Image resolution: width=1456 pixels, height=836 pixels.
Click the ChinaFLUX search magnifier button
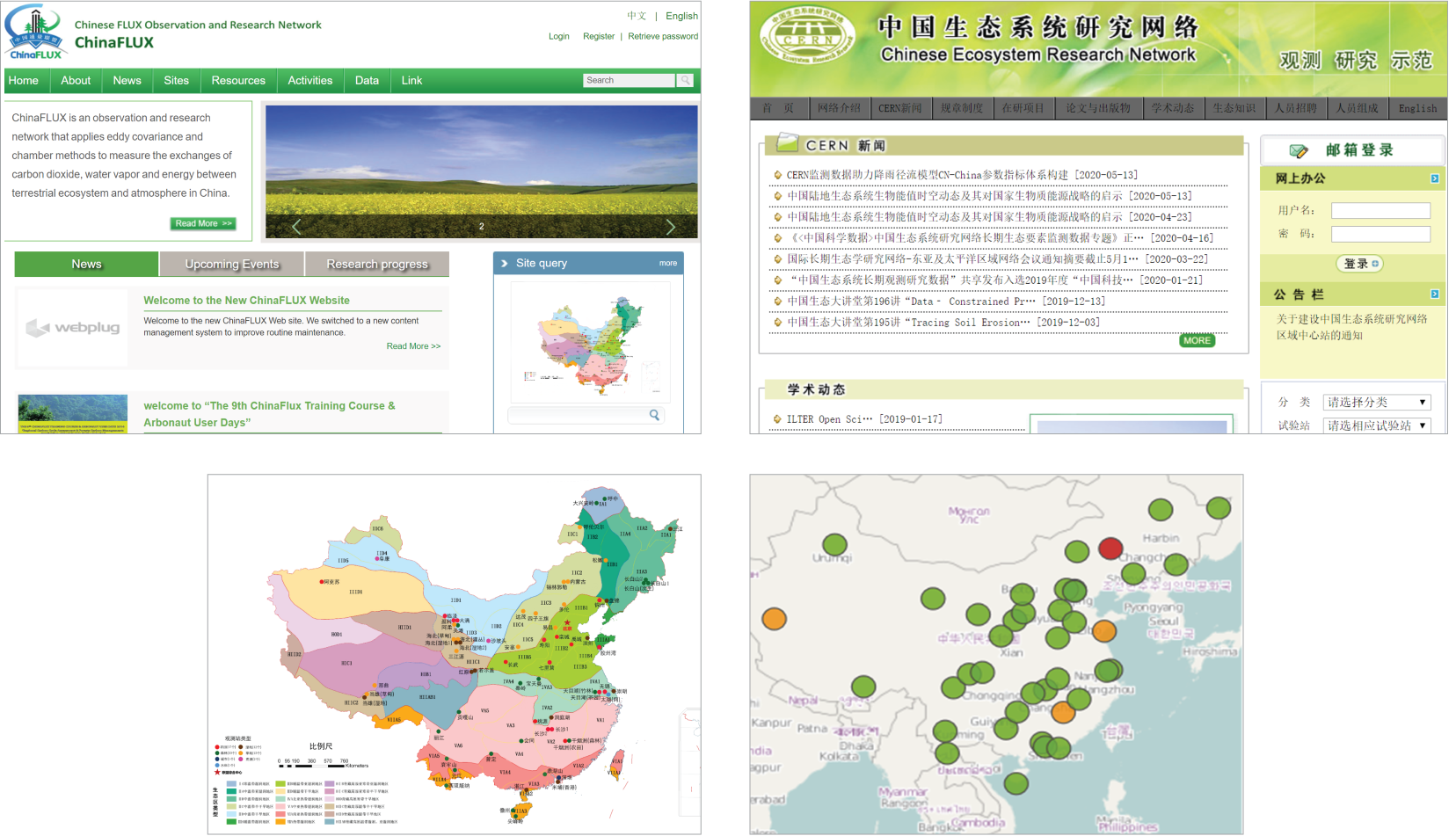tap(685, 80)
